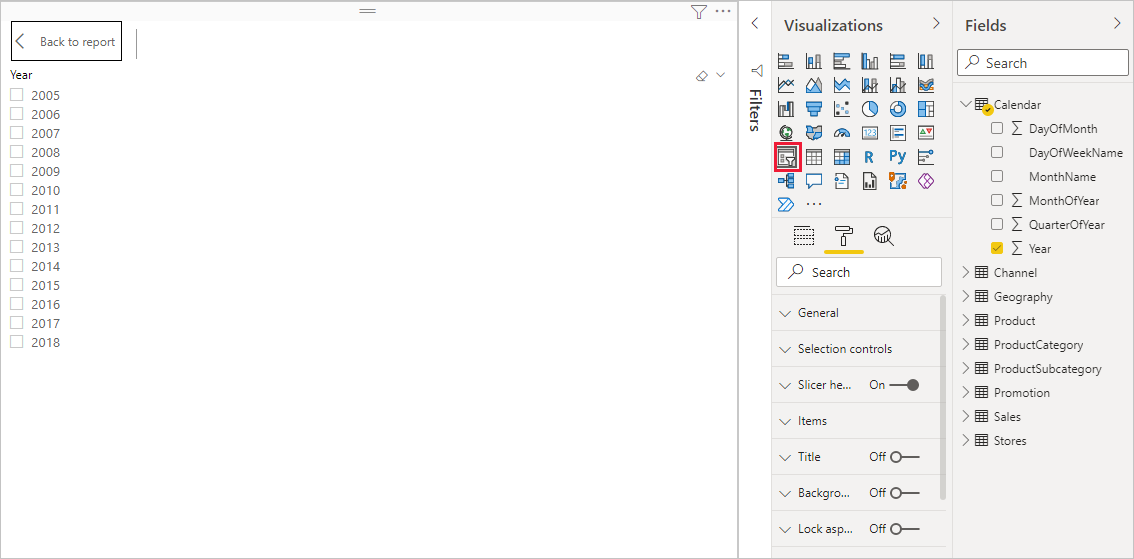Pick the Ribbon chart visualization
Image resolution: width=1134 pixels, height=559 pixels.
[926, 85]
